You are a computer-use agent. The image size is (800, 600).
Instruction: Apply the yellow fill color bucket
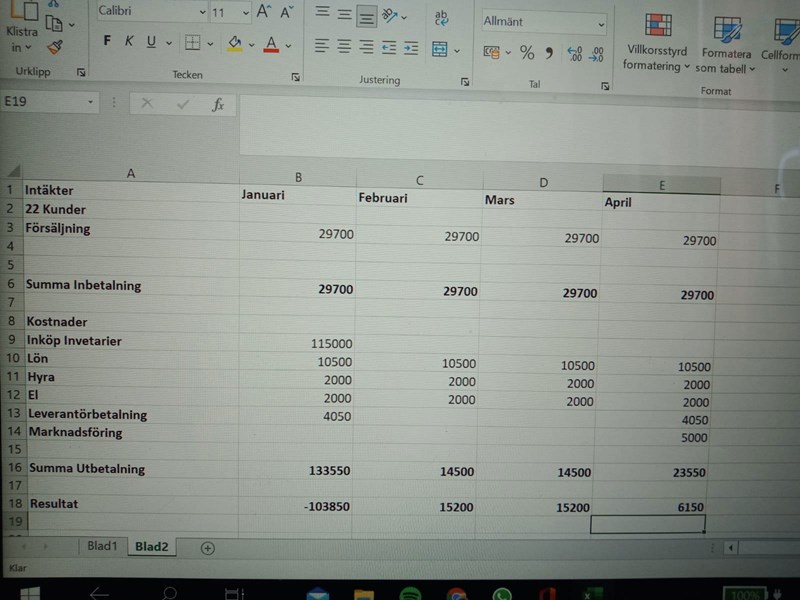pos(234,43)
